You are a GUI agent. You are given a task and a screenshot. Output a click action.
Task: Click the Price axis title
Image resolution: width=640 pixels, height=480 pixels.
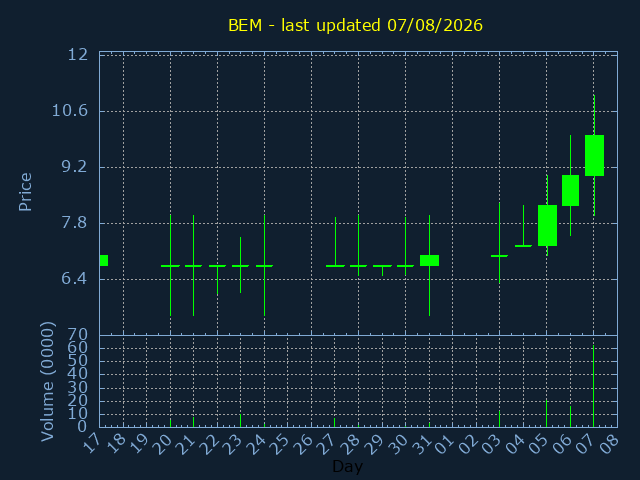tap(25, 192)
